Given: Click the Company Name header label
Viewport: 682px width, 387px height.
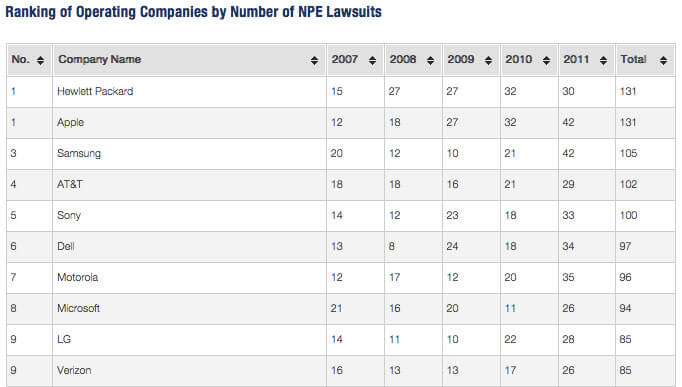Looking at the screenshot, I should pyautogui.click(x=100, y=60).
